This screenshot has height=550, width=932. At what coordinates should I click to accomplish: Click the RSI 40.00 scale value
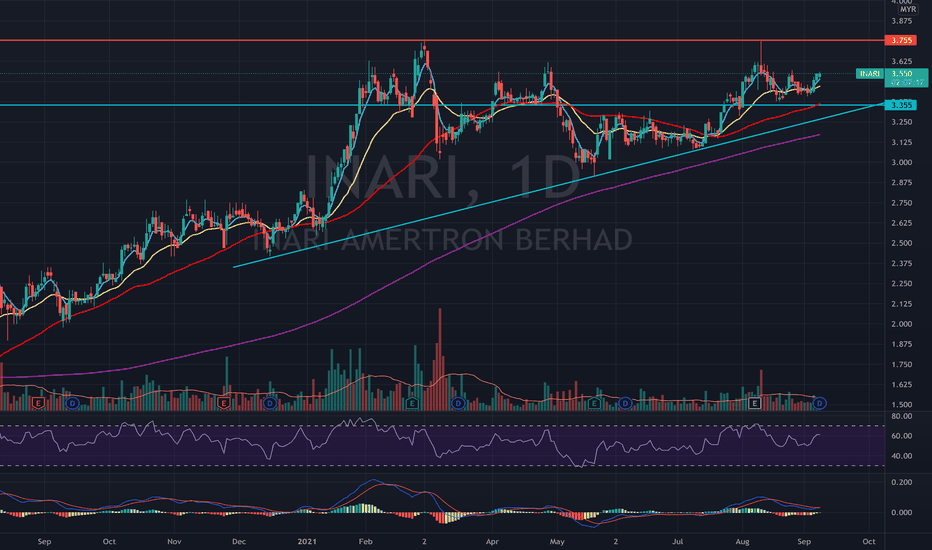tap(902, 456)
